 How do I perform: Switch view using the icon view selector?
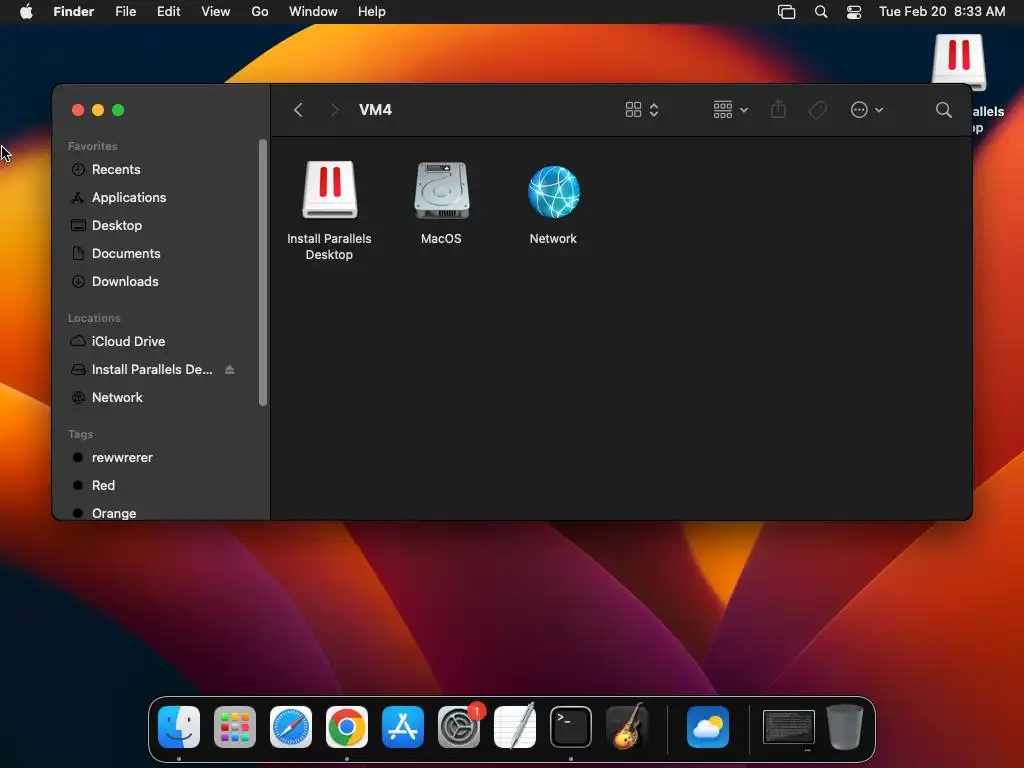[x=642, y=110]
